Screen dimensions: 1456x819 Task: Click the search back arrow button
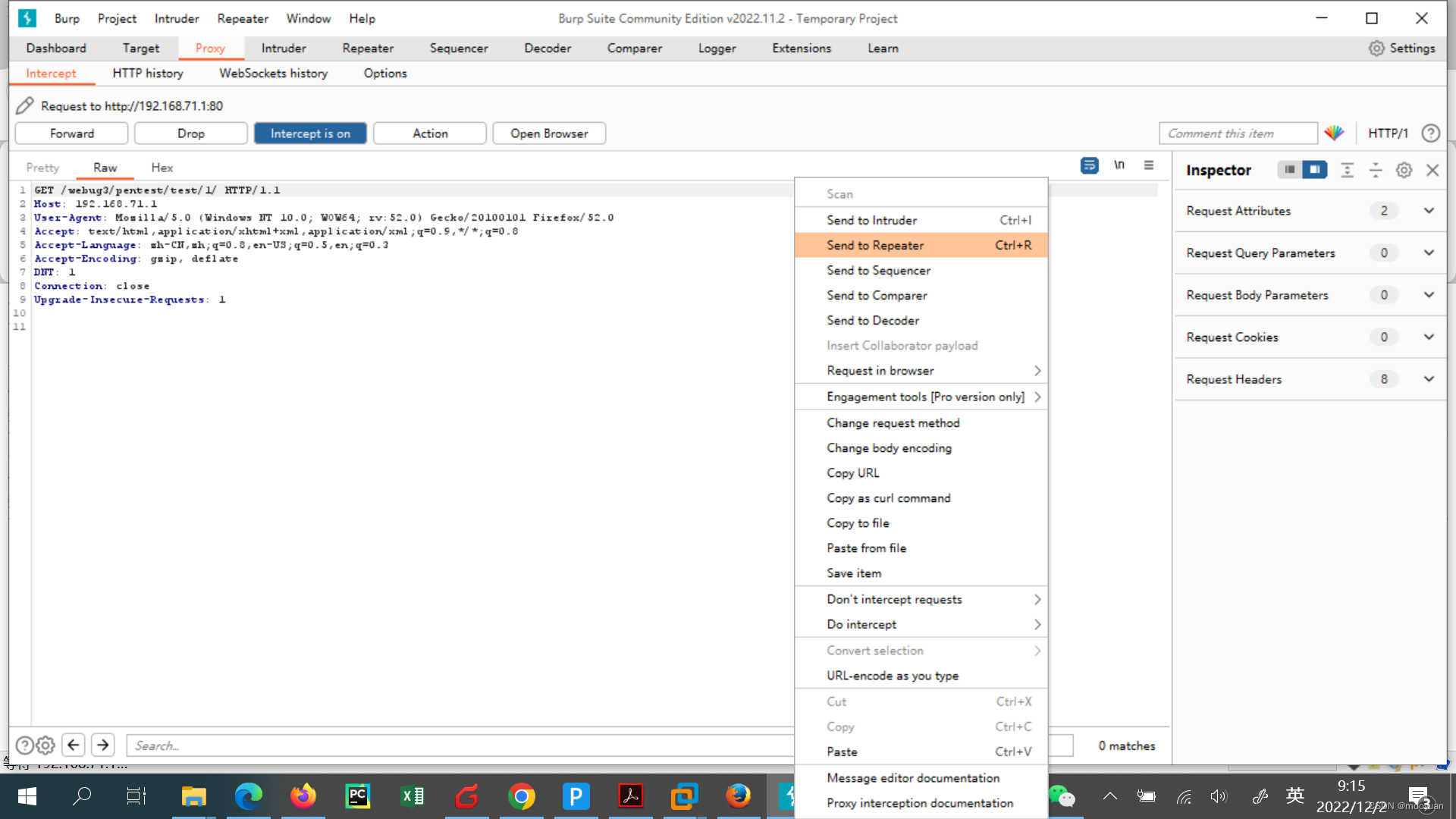pos(74,745)
